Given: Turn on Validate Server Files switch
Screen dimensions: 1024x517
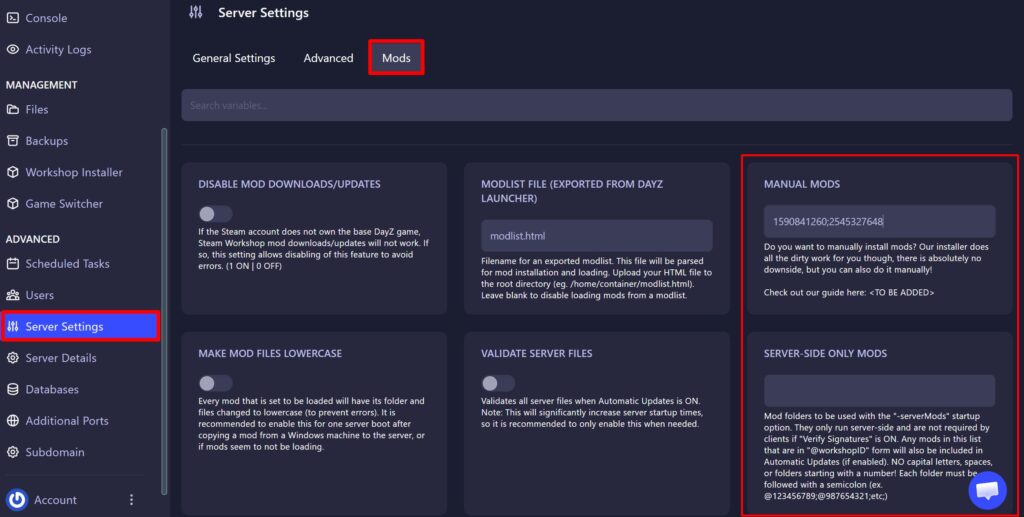Looking at the screenshot, I should coord(498,383).
